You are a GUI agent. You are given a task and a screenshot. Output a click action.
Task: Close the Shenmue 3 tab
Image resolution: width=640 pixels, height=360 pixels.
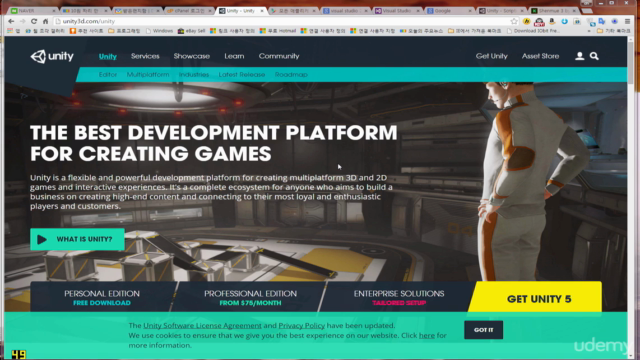pos(574,11)
